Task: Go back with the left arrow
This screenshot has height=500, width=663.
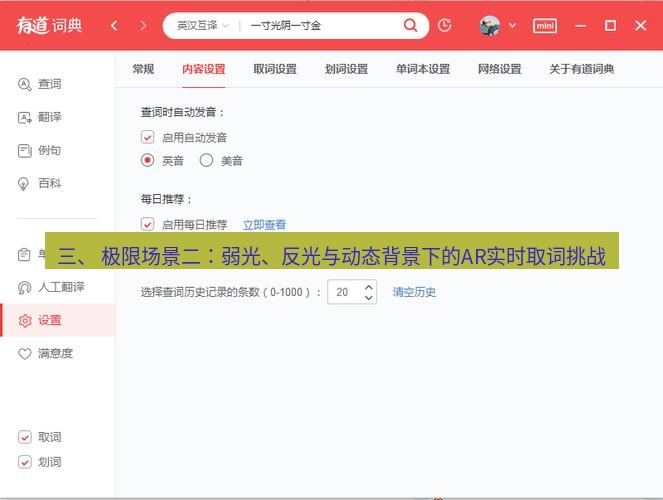Action: pos(114,26)
